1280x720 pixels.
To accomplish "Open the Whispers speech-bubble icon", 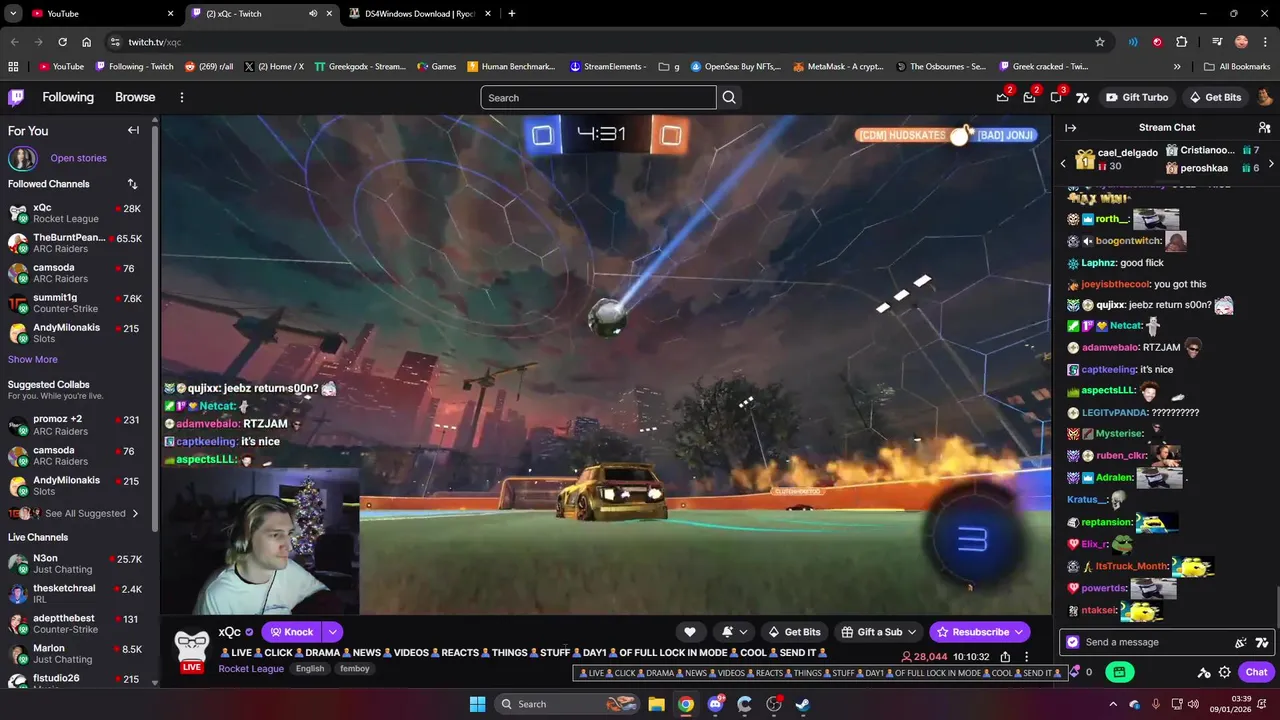I will tap(1056, 97).
